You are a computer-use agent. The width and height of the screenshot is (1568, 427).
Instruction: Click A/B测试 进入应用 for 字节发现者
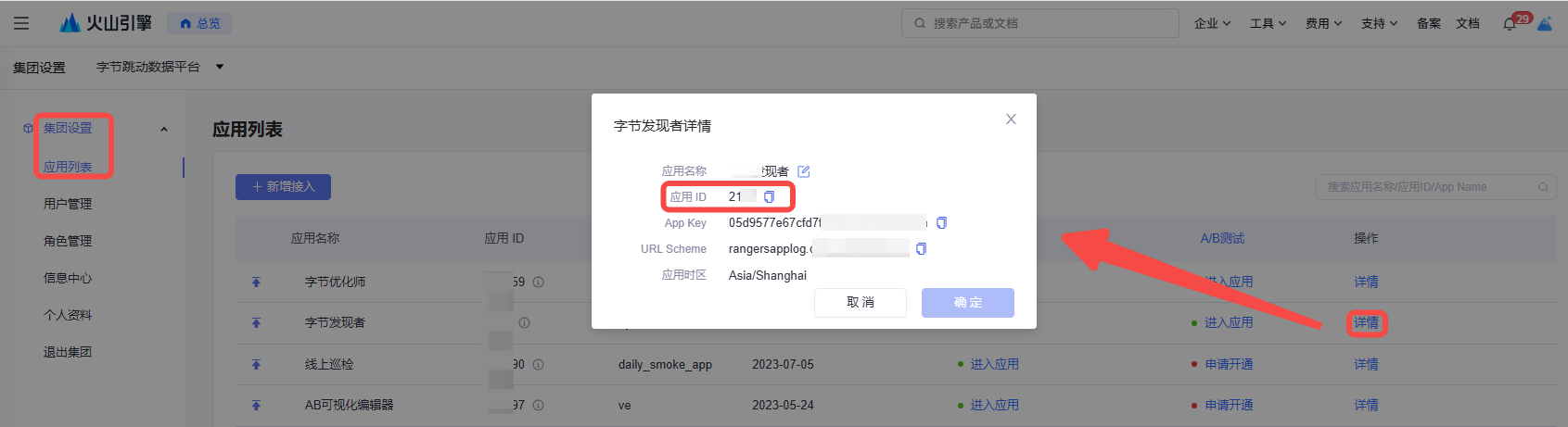point(1229,322)
